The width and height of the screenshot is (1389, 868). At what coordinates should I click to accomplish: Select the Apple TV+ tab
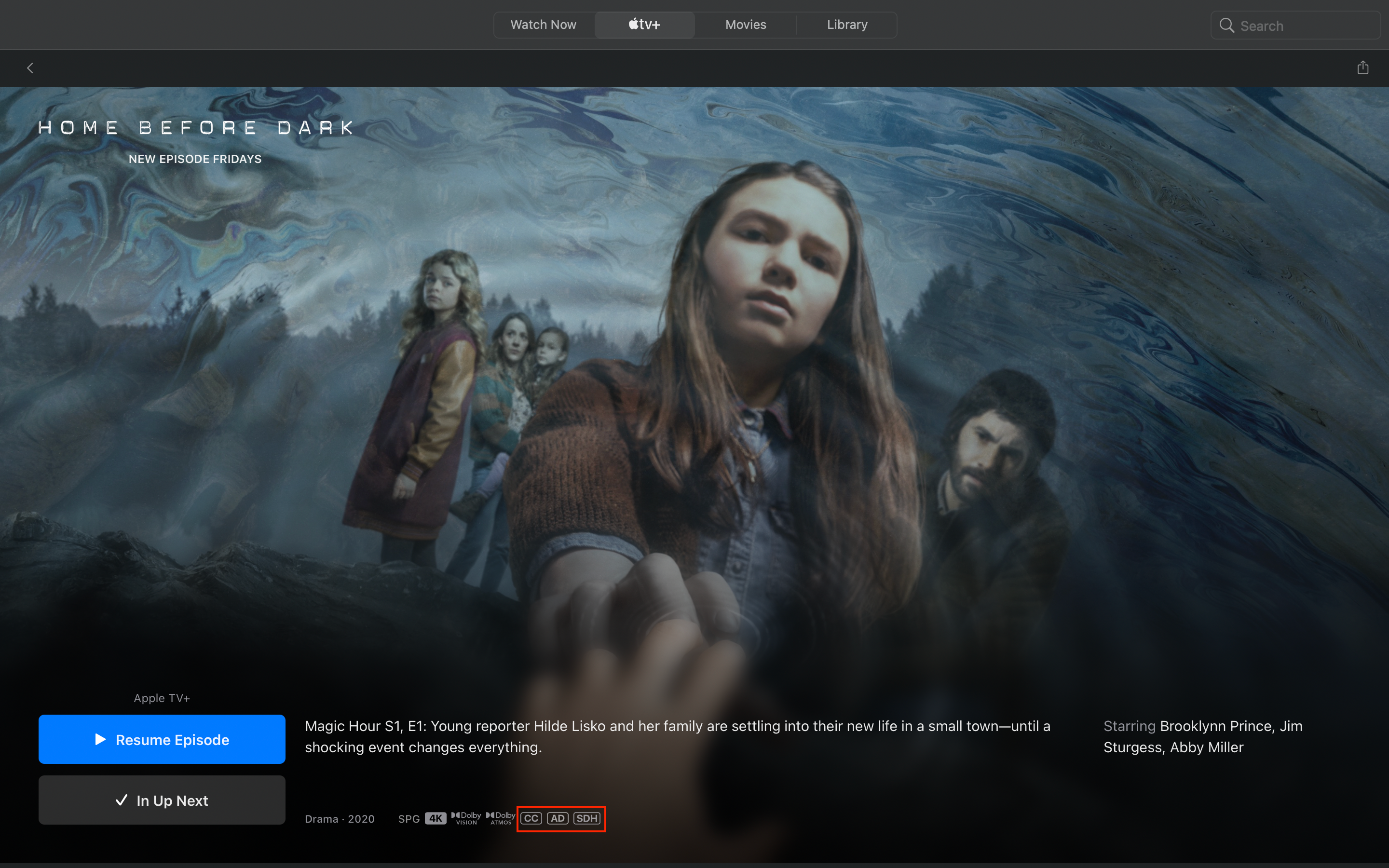(643, 24)
